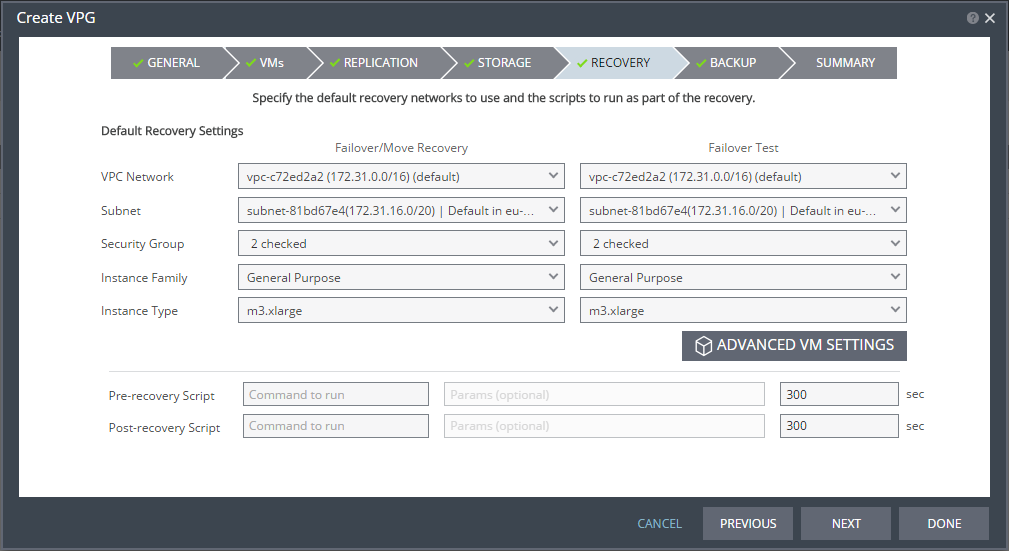Click the green checkmark on STORAGE step
Screen dimensions: 1009x551
click(468, 63)
